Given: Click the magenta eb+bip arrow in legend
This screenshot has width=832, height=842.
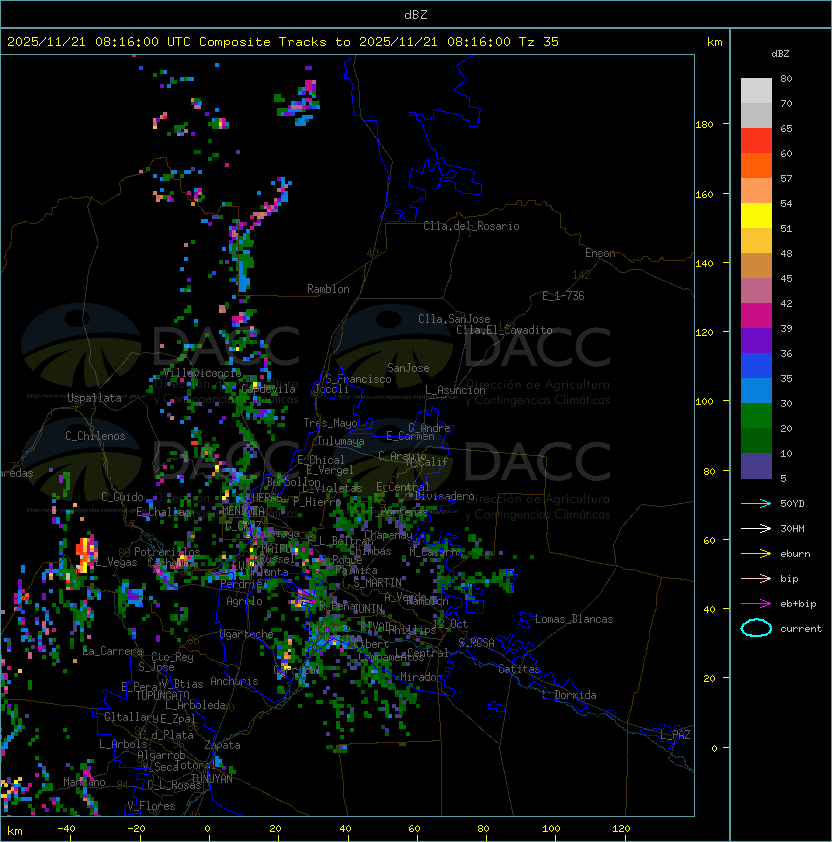Looking at the screenshot, I should 756,604.
